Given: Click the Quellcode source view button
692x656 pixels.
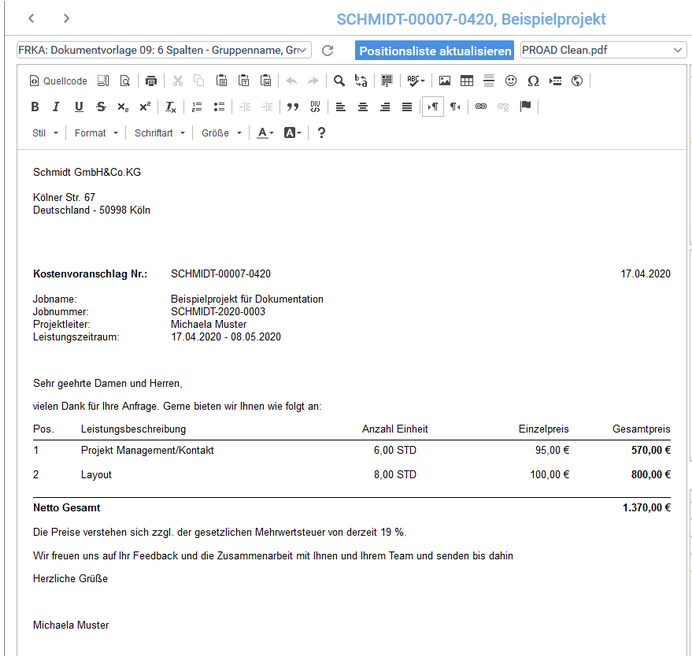Looking at the screenshot, I should [59, 81].
